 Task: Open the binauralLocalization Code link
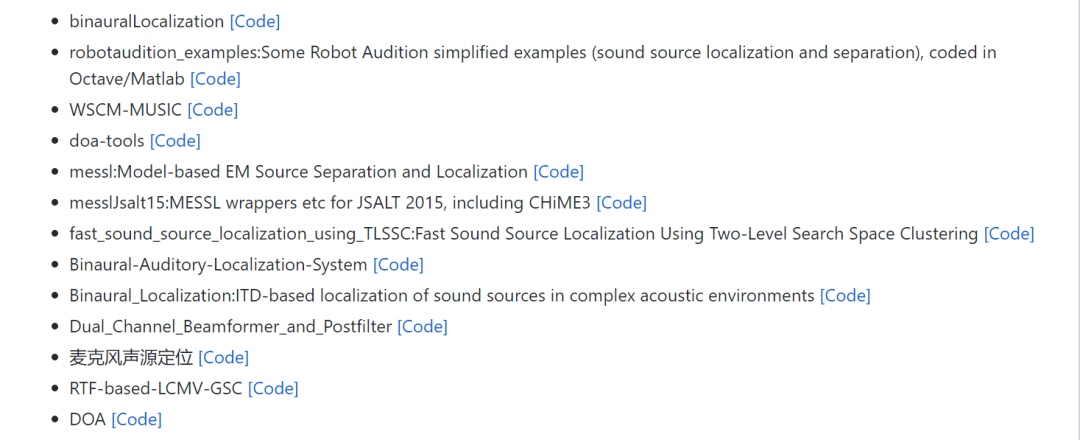pyautogui.click(x=255, y=21)
